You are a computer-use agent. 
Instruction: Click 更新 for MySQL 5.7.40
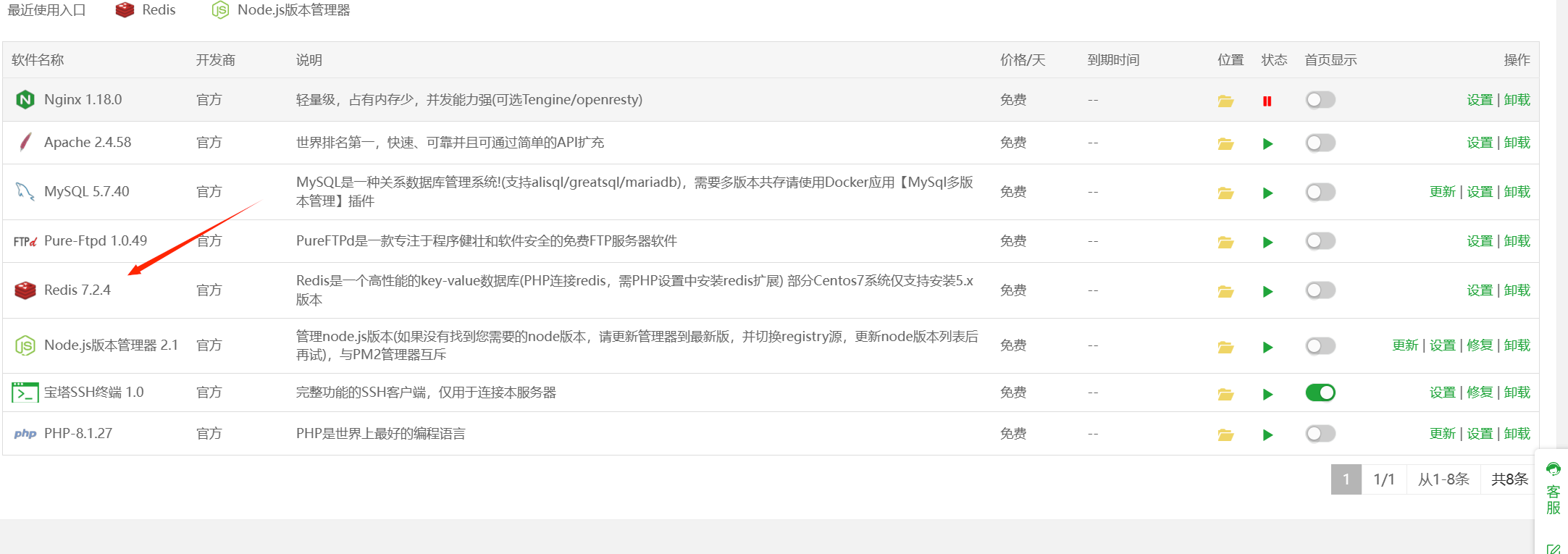[1443, 192]
